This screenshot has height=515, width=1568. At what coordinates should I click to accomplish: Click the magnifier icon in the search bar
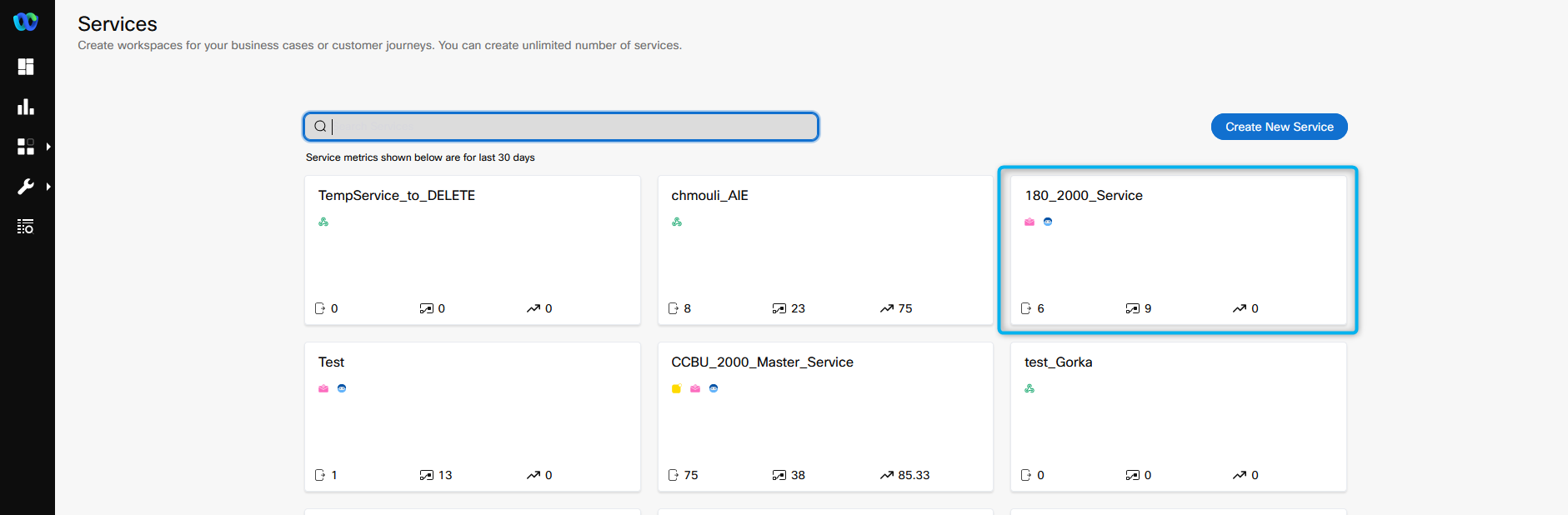pyautogui.click(x=320, y=127)
